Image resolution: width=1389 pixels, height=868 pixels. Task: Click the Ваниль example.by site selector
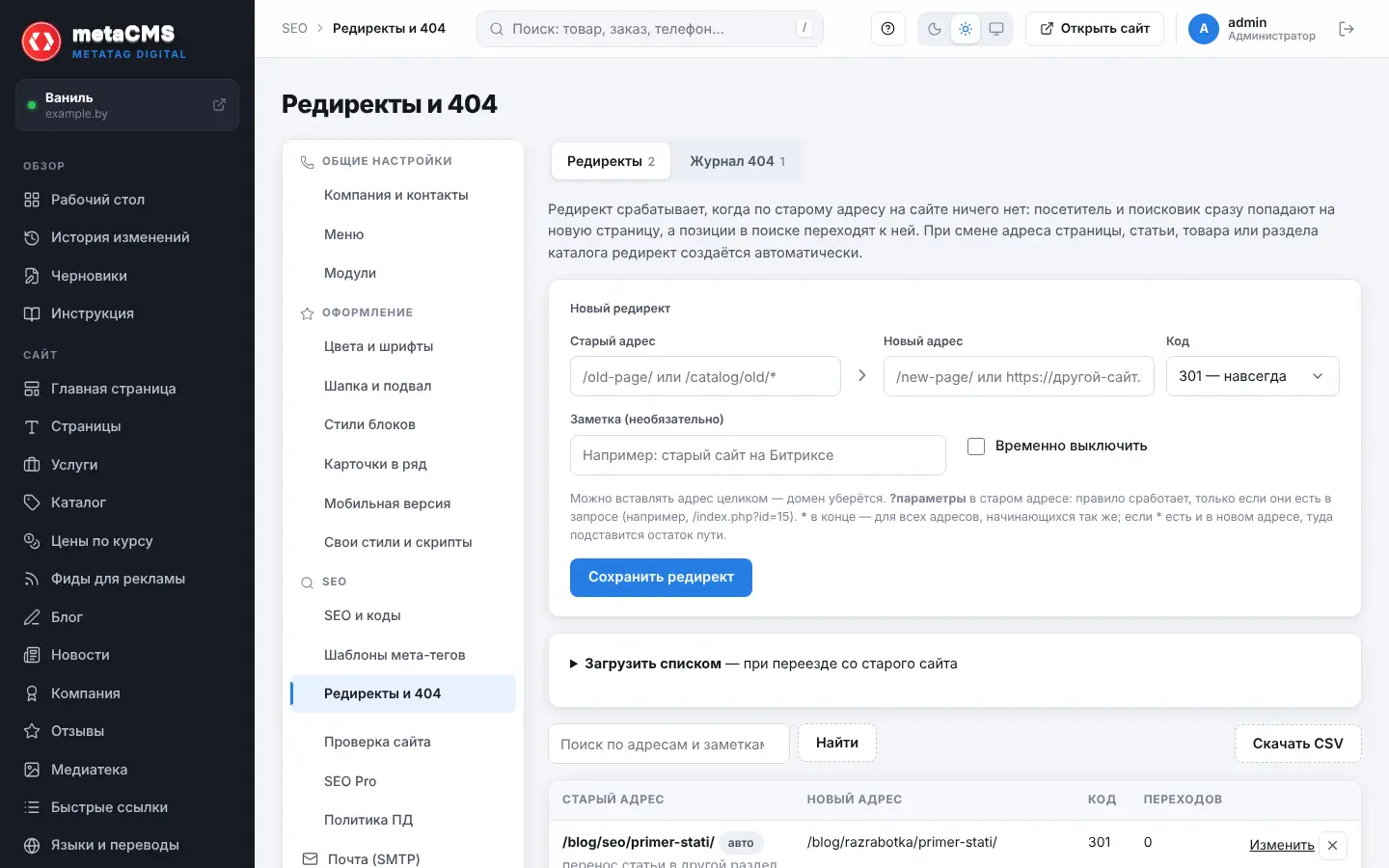(x=127, y=105)
